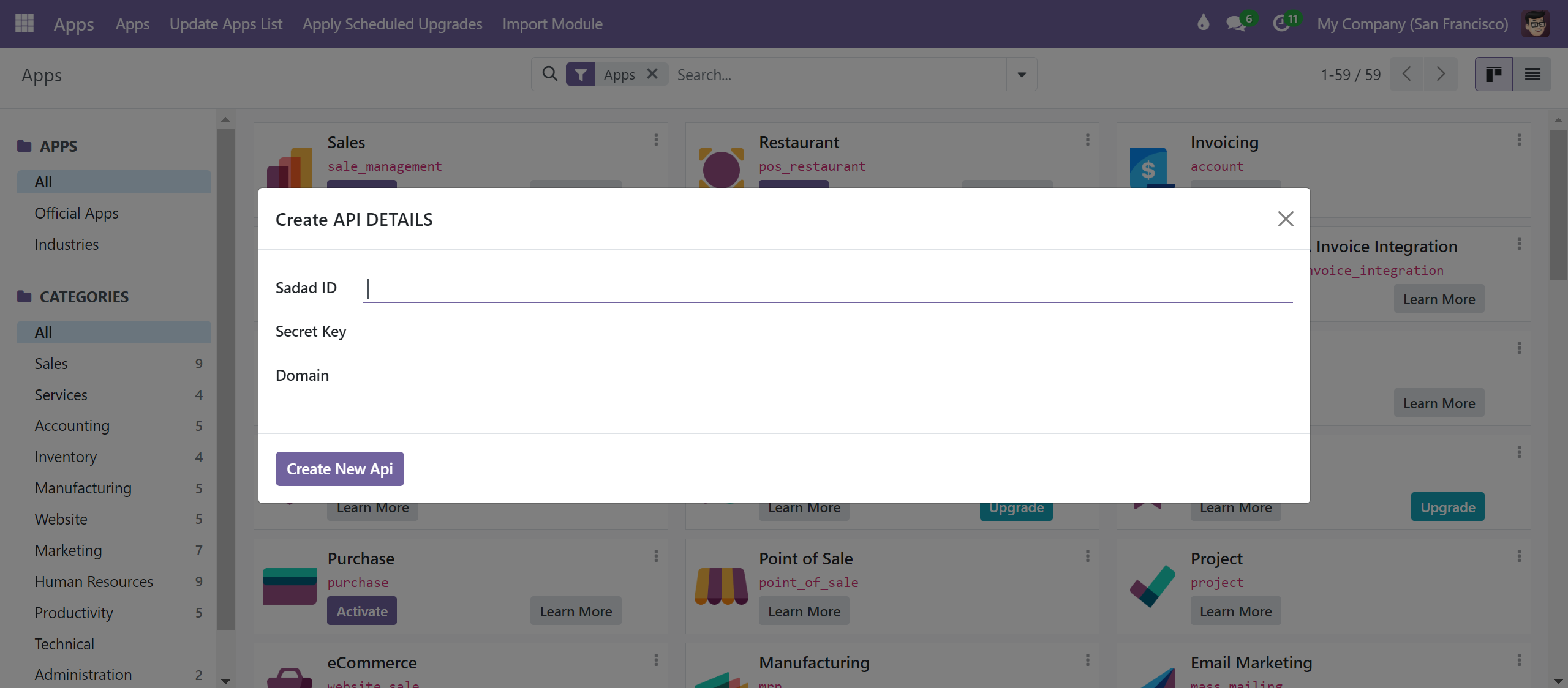Click the Purchase app icon
The height and width of the screenshot is (688, 1568).
[290, 586]
